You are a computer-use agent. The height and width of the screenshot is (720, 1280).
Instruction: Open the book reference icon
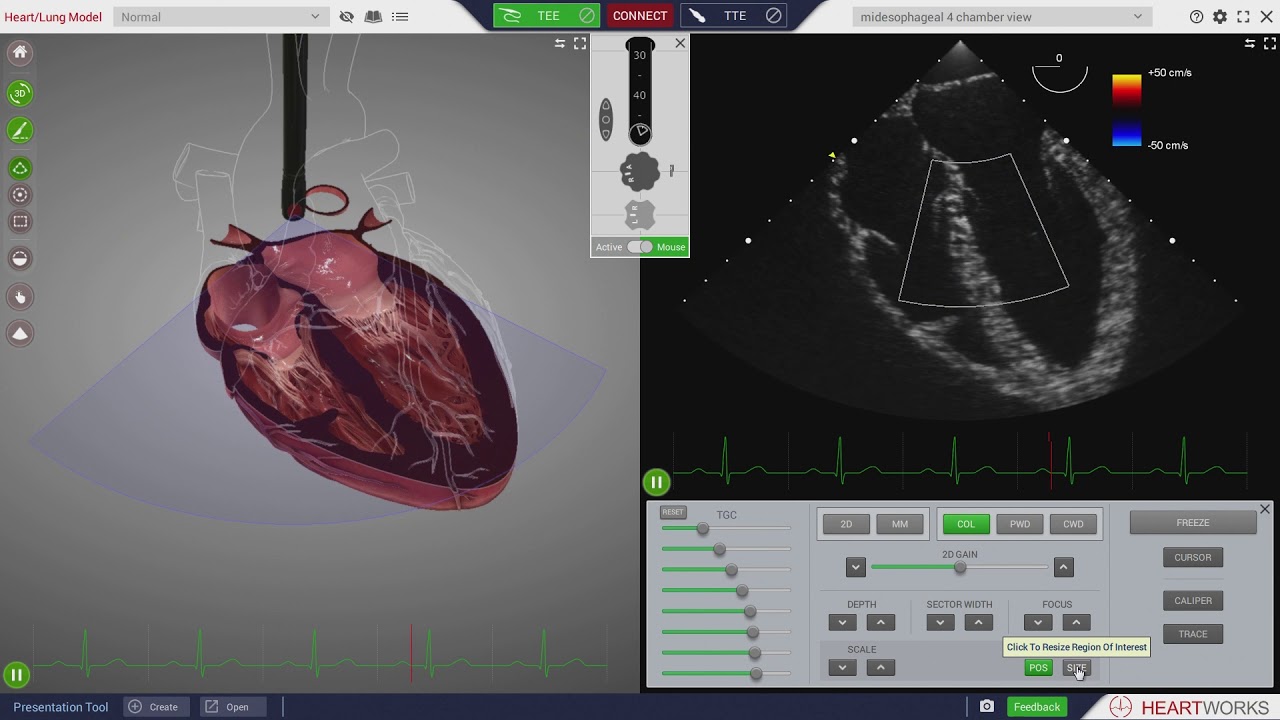pyautogui.click(x=373, y=17)
